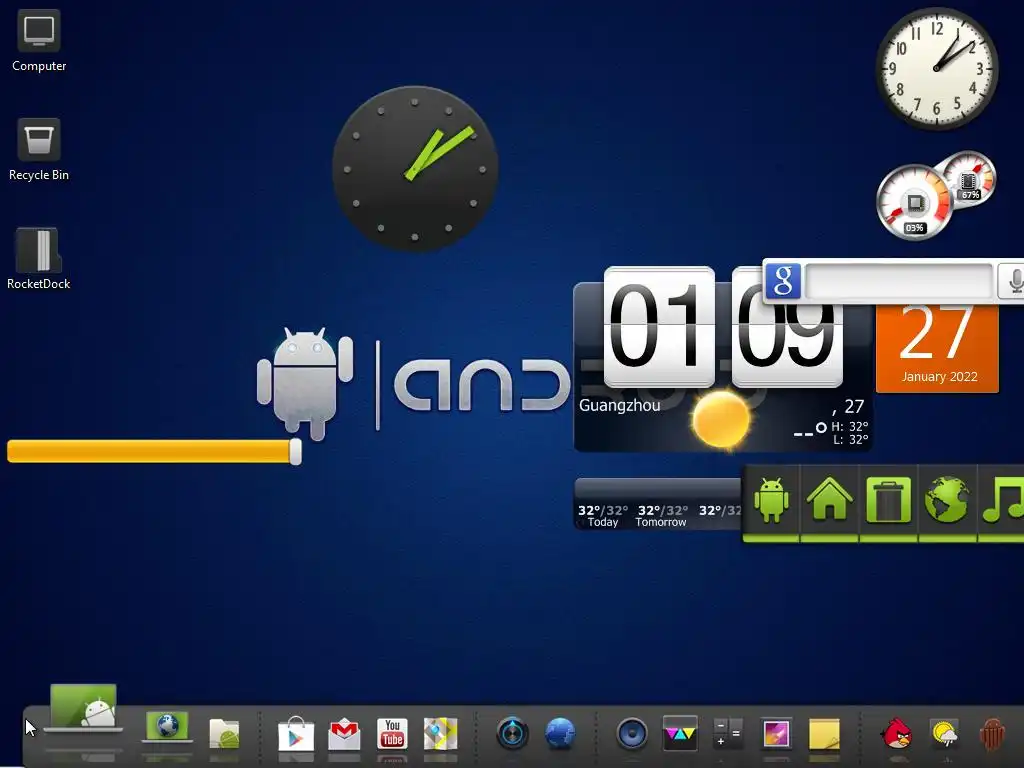This screenshot has width=1024, height=768.
Task: Click the green trash can launcher tile
Action: (x=888, y=502)
